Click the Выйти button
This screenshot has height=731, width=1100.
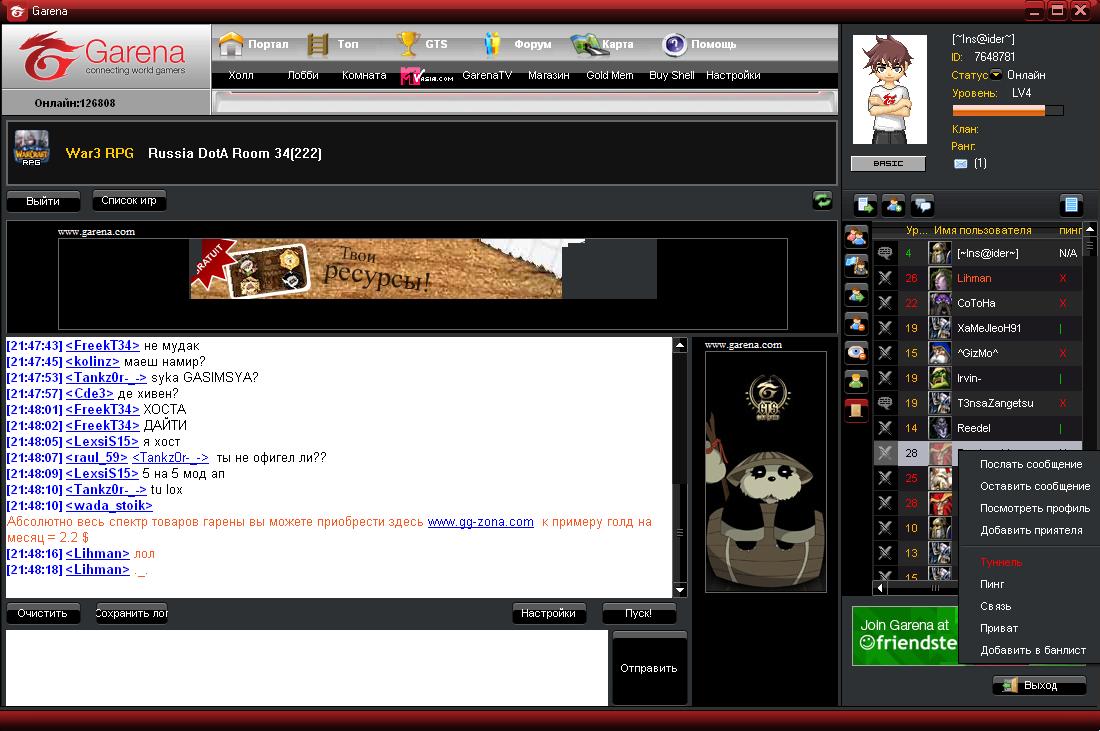[43, 201]
